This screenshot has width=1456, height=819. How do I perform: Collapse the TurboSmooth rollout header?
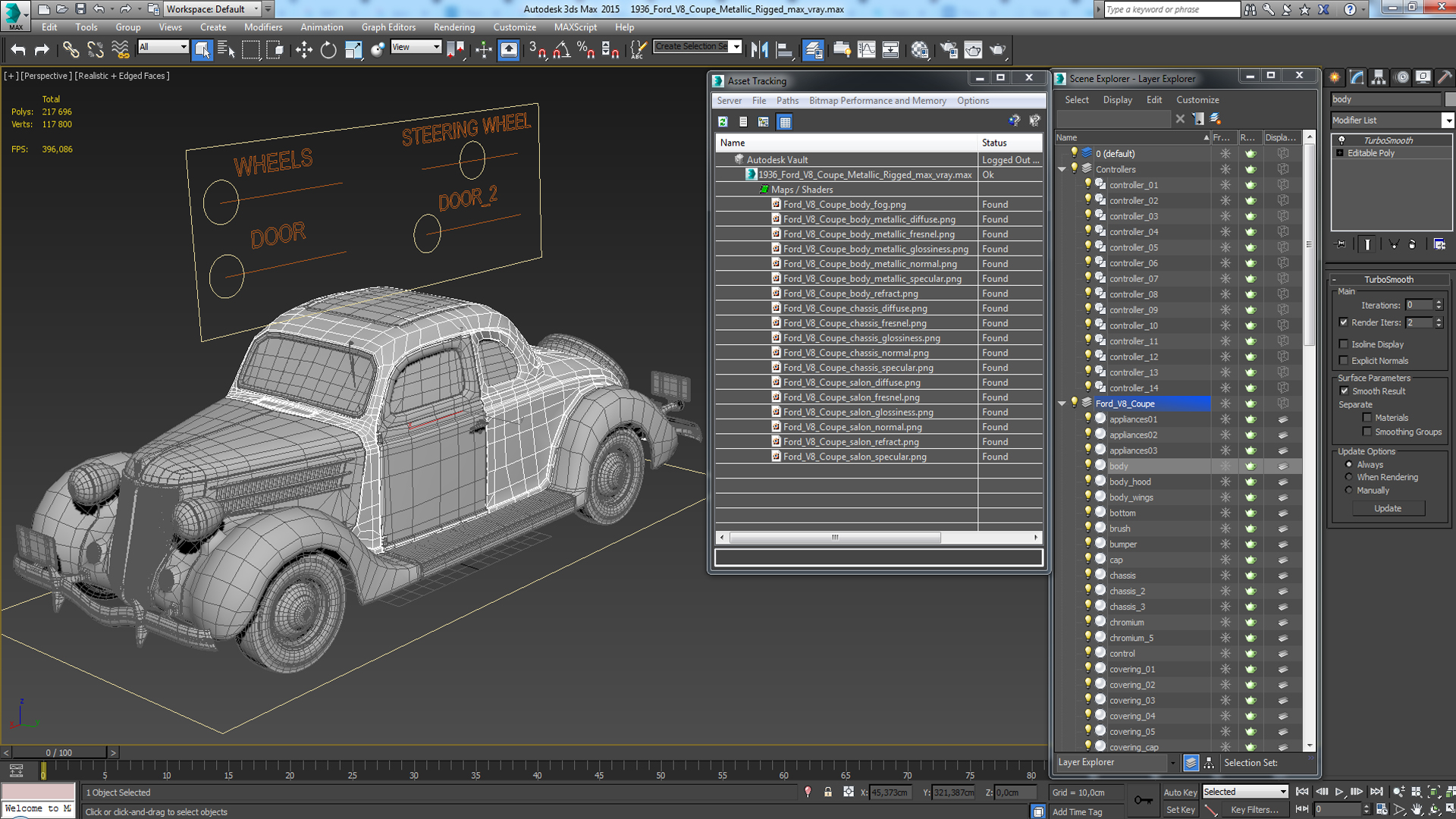click(x=1389, y=279)
